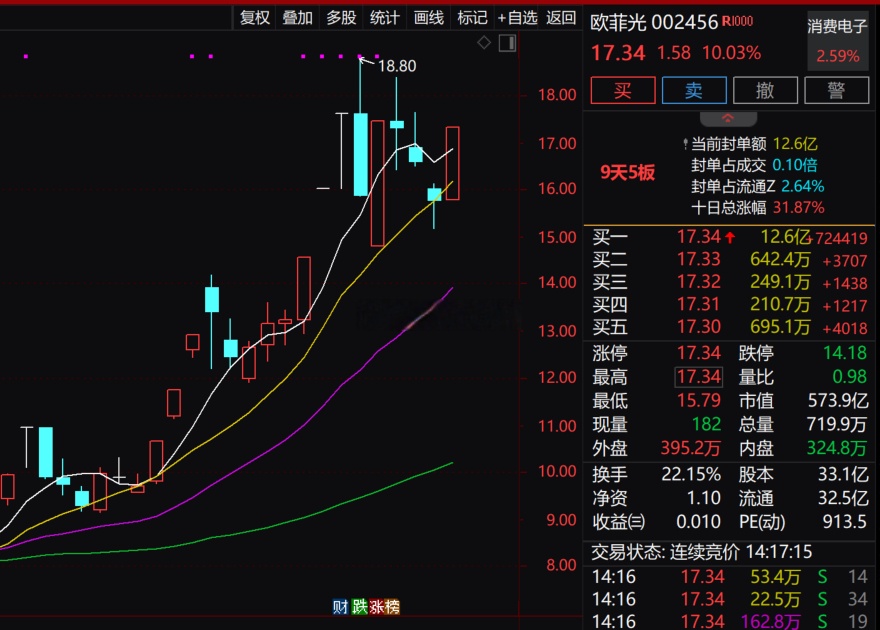
Task: Open the 多股 multi-stock view dropdown
Action: [x=341, y=17]
